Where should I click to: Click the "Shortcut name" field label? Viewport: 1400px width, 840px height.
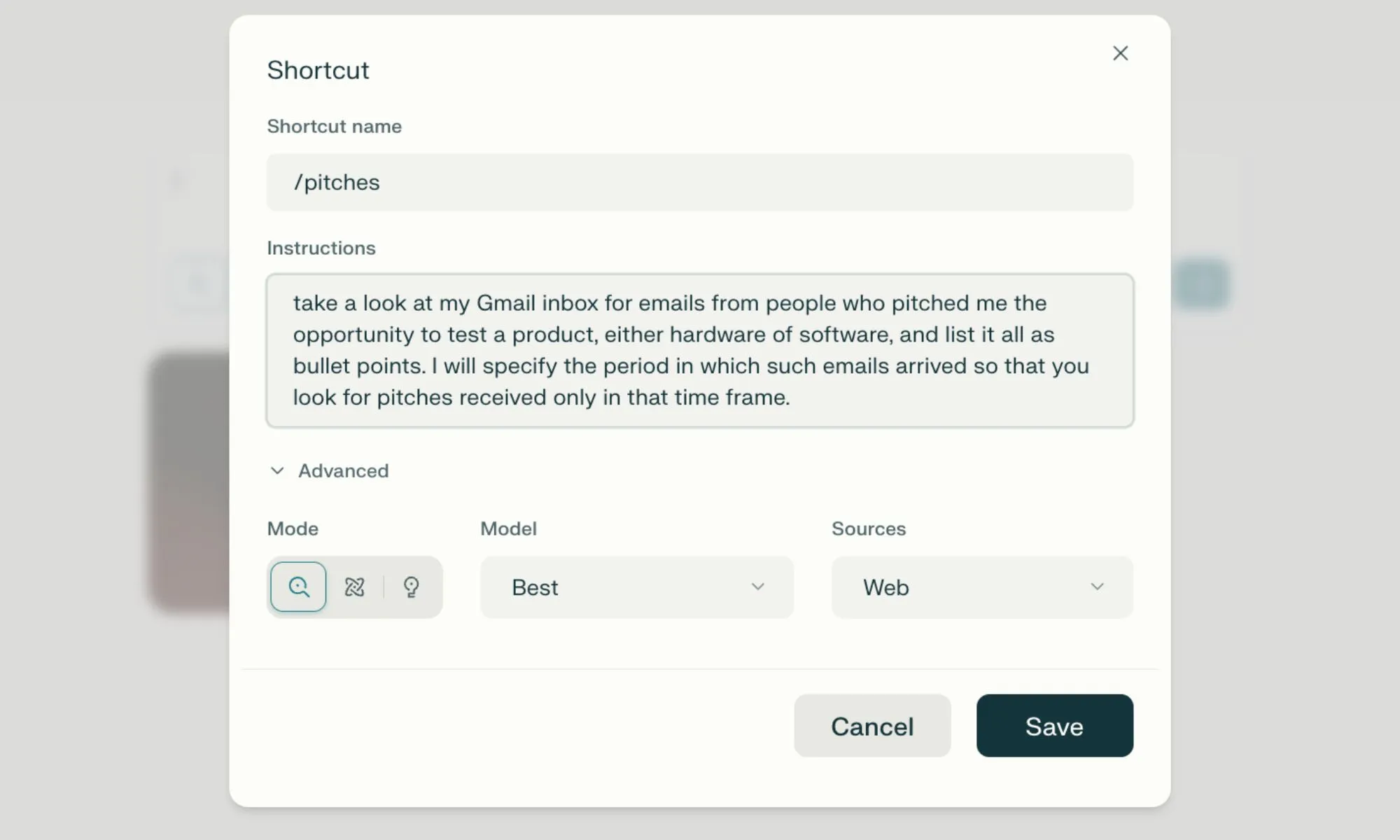(x=334, y=127)
